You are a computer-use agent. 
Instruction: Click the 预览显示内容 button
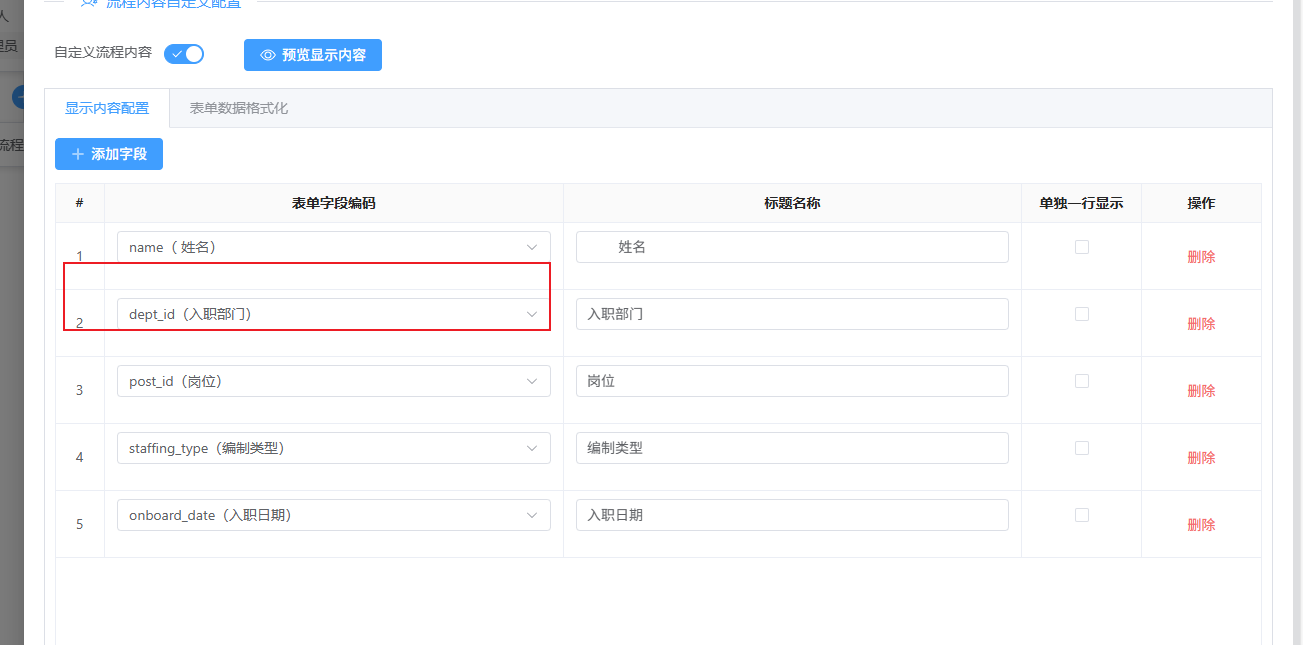coord(313,55)
